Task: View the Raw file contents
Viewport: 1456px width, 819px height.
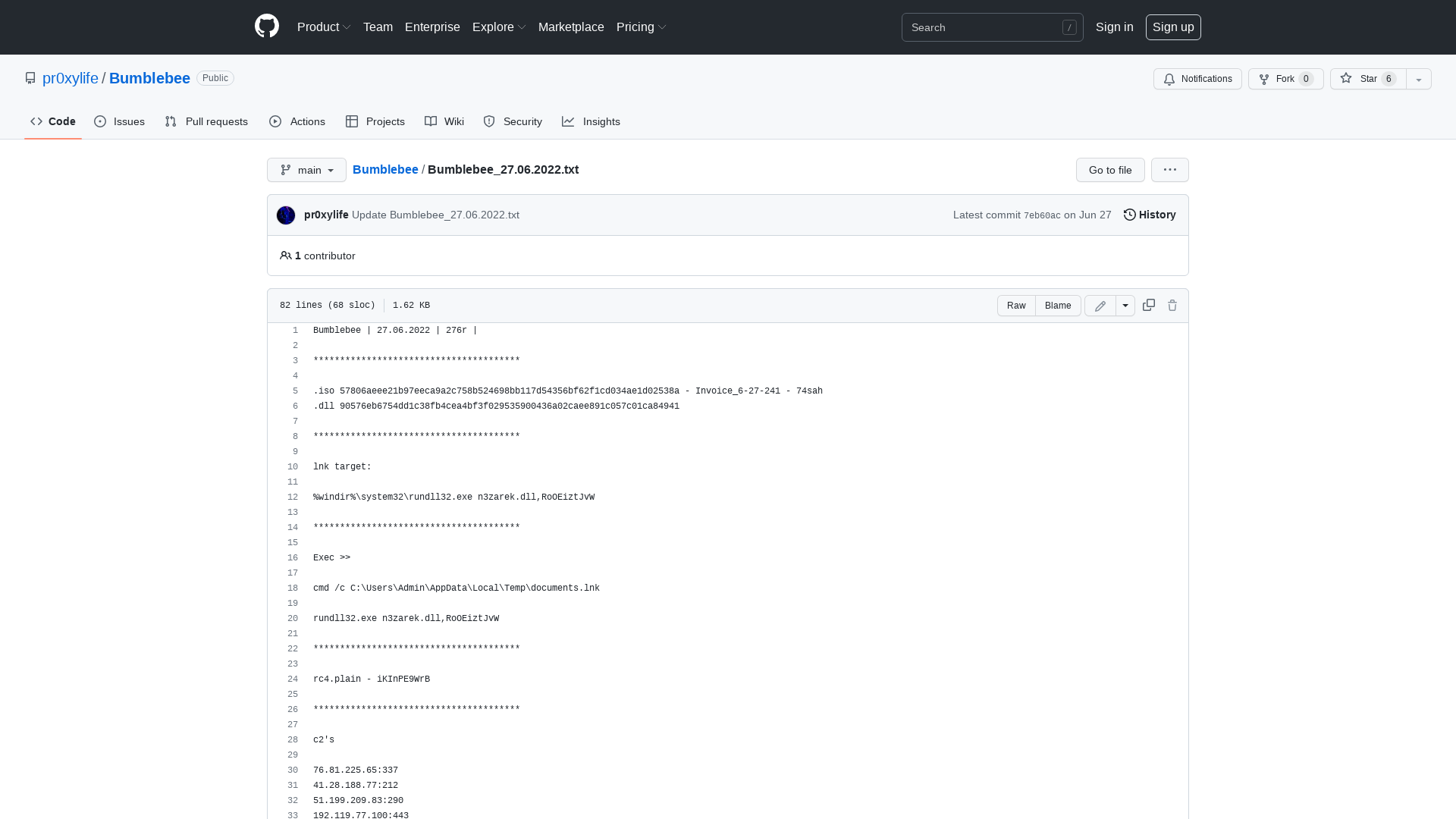Action: (1016, 306)
